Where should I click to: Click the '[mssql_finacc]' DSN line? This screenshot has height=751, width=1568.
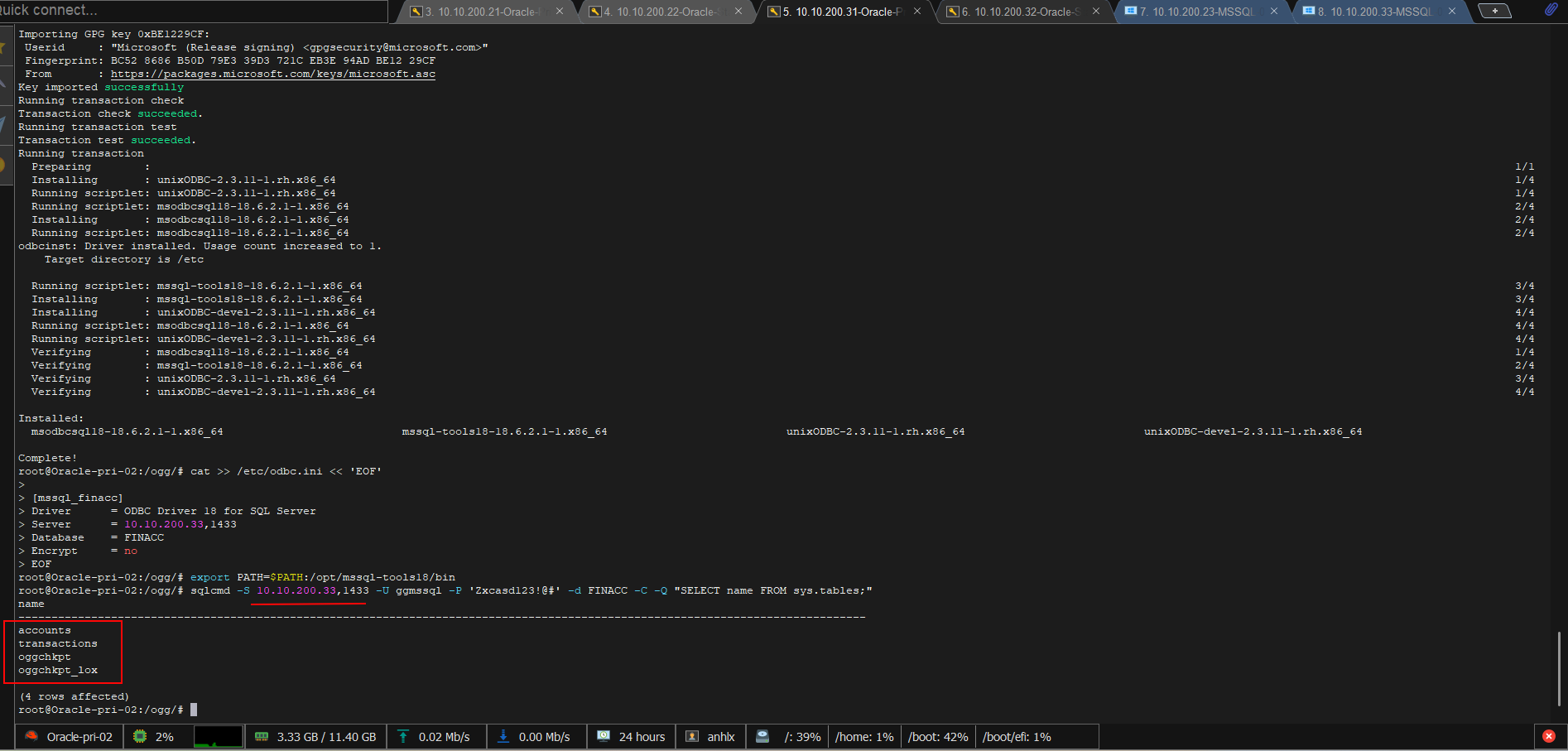pos(77,498)
